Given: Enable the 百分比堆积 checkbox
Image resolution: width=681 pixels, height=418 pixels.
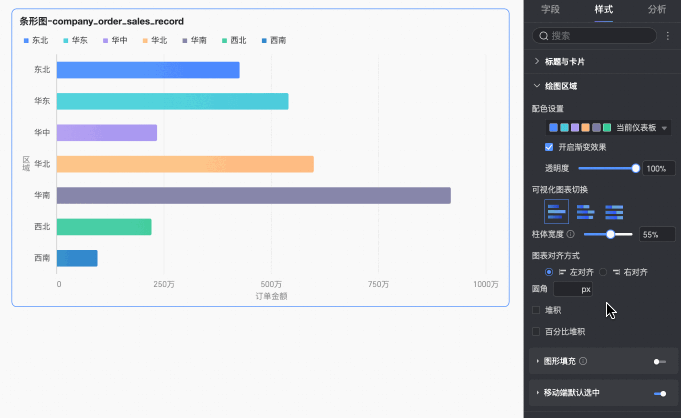Looking at the screenshot, I should coord(537,331).
